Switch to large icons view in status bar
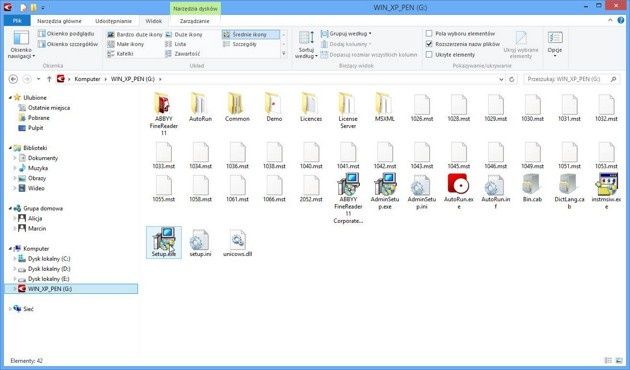Viewport: 630px width, 370px height. pyautogui.click(x=620, y=361)
